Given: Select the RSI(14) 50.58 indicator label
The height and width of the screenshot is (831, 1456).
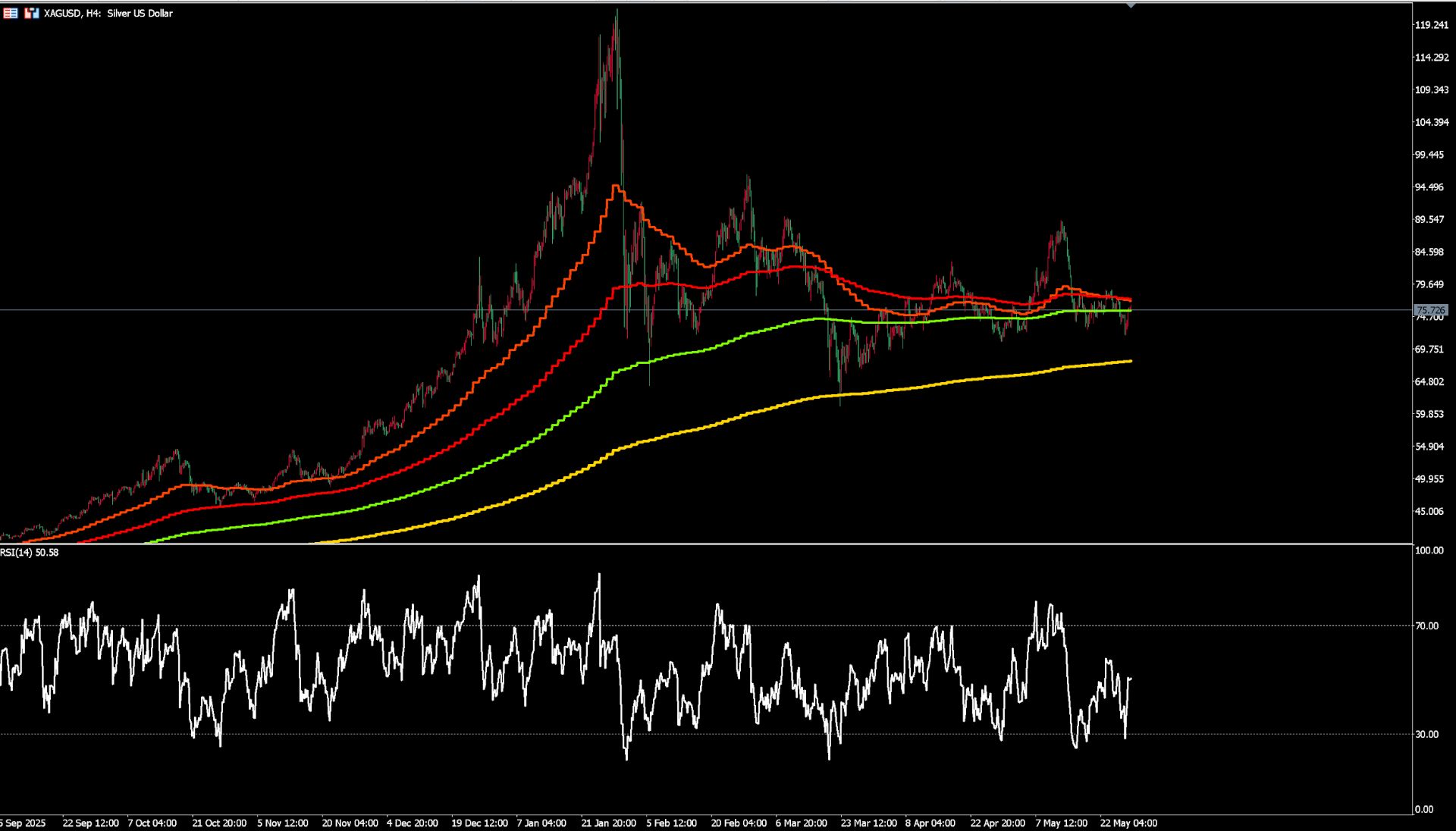Looking at the screenshot, I should click(x=30, y=552).
